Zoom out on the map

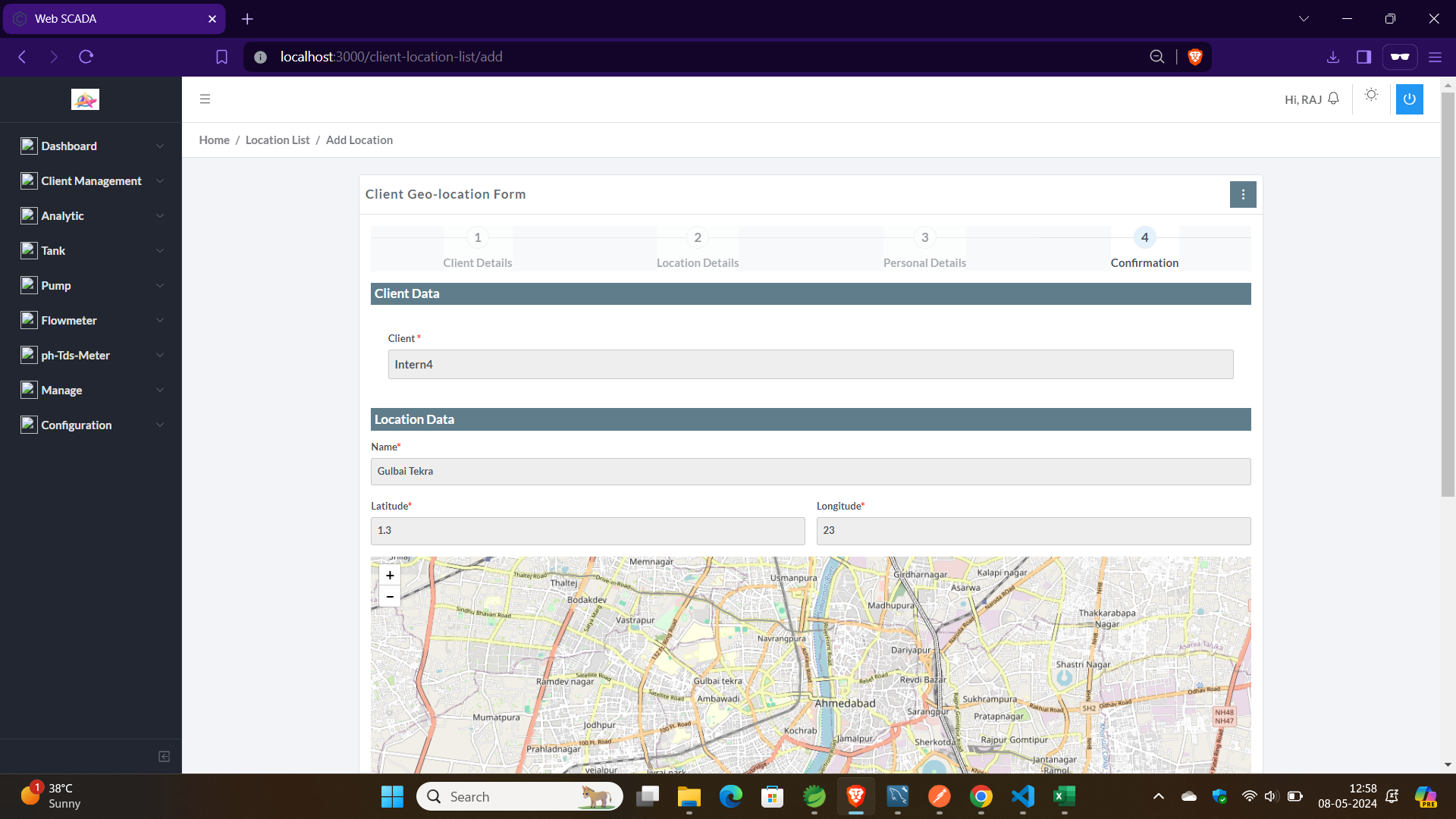390,597
